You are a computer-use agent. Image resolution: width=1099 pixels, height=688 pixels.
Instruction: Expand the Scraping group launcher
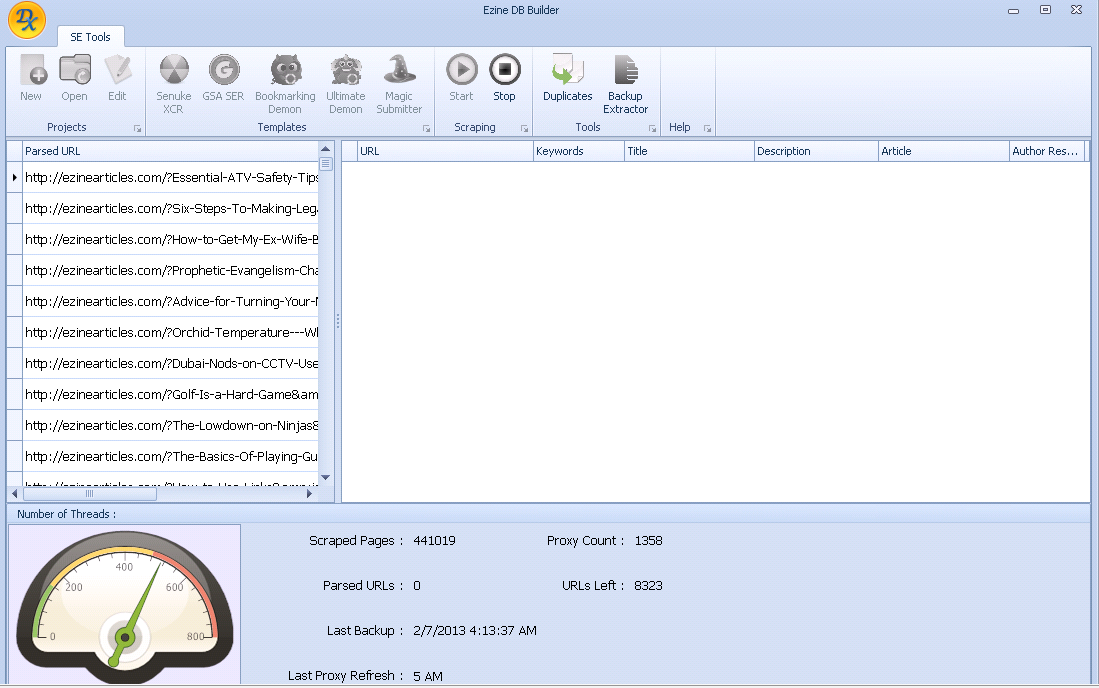click(524, 129)
